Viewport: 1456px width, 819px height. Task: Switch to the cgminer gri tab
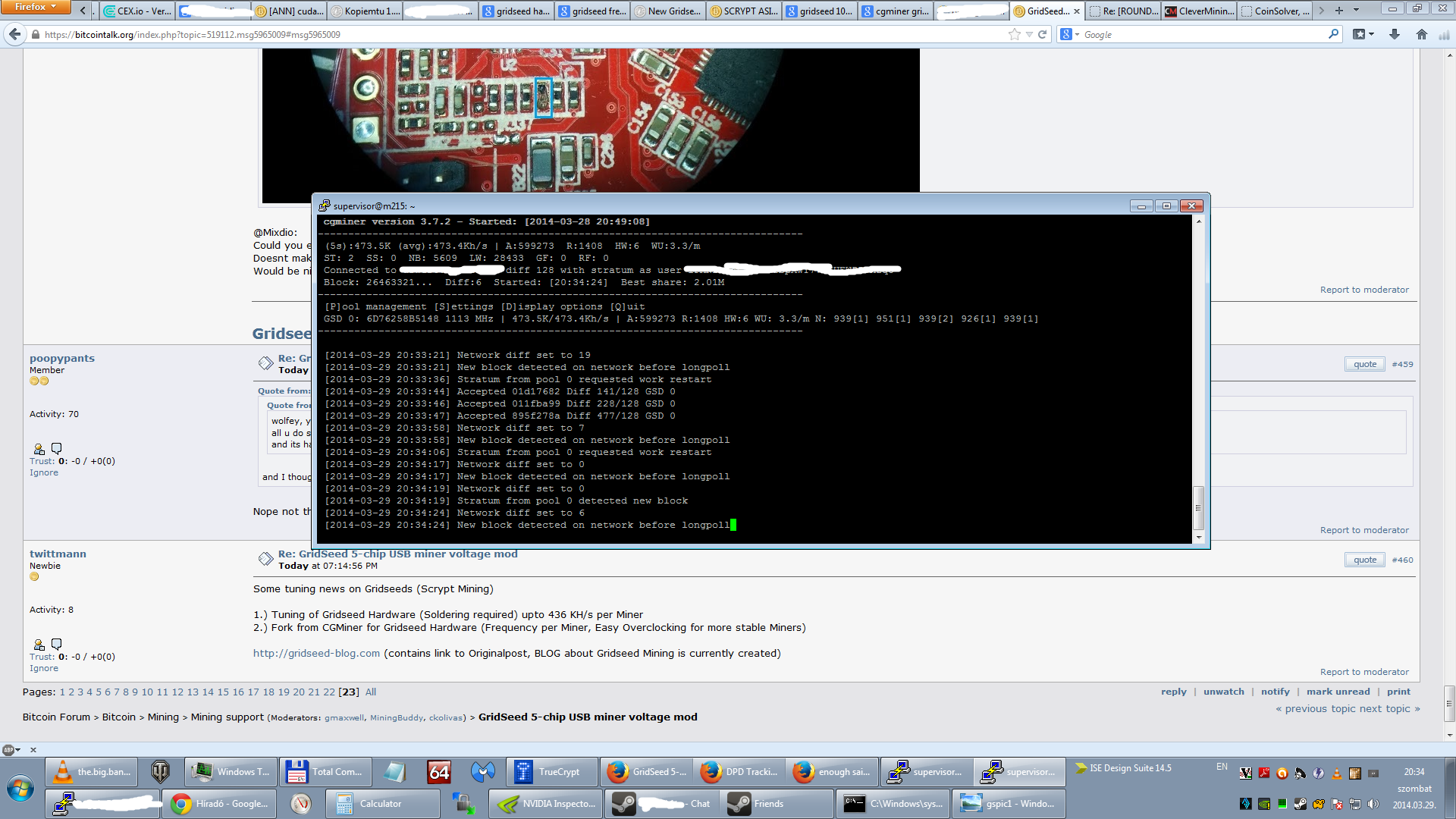point(896,11)
